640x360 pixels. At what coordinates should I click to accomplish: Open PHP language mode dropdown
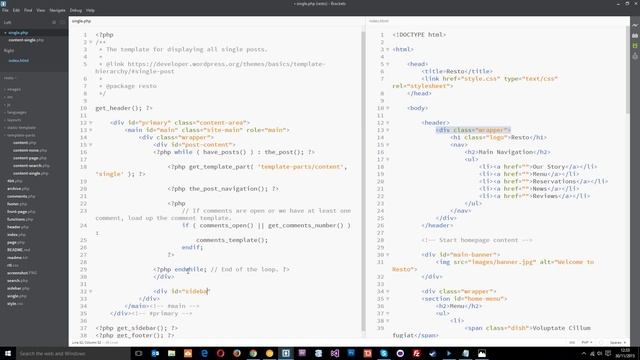click(x=587, y=343)
